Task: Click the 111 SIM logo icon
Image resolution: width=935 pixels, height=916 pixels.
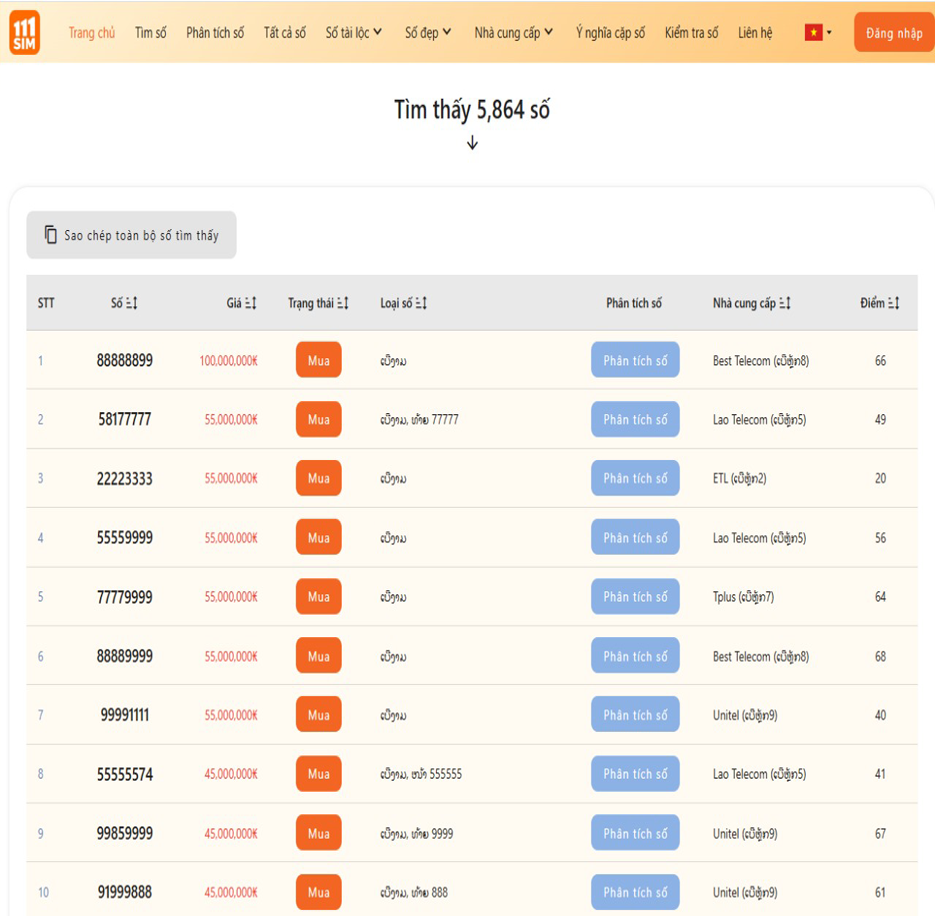Action: click(24, 32)
